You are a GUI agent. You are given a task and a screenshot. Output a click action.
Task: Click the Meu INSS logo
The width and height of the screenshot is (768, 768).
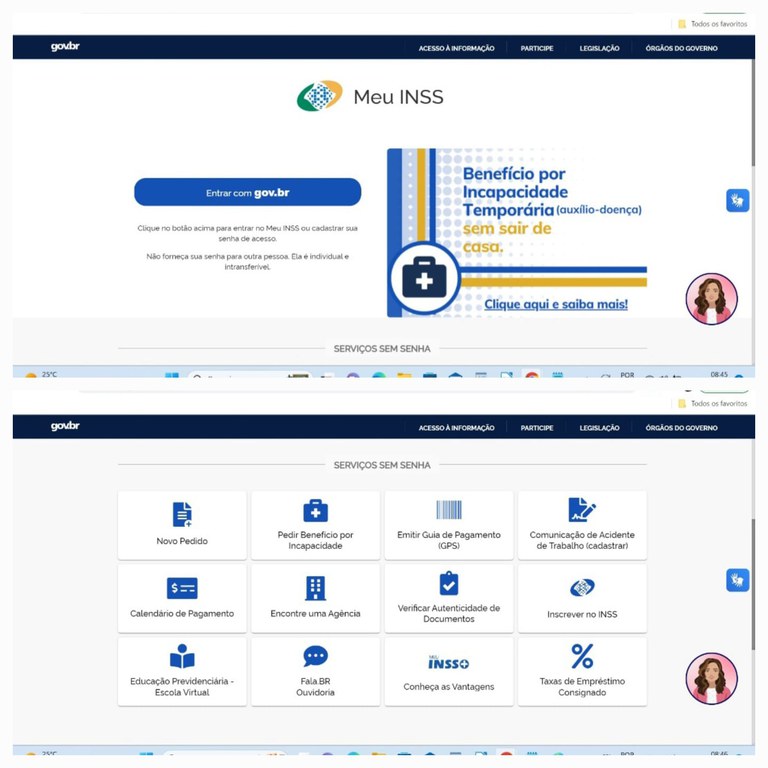click(370, 97)
